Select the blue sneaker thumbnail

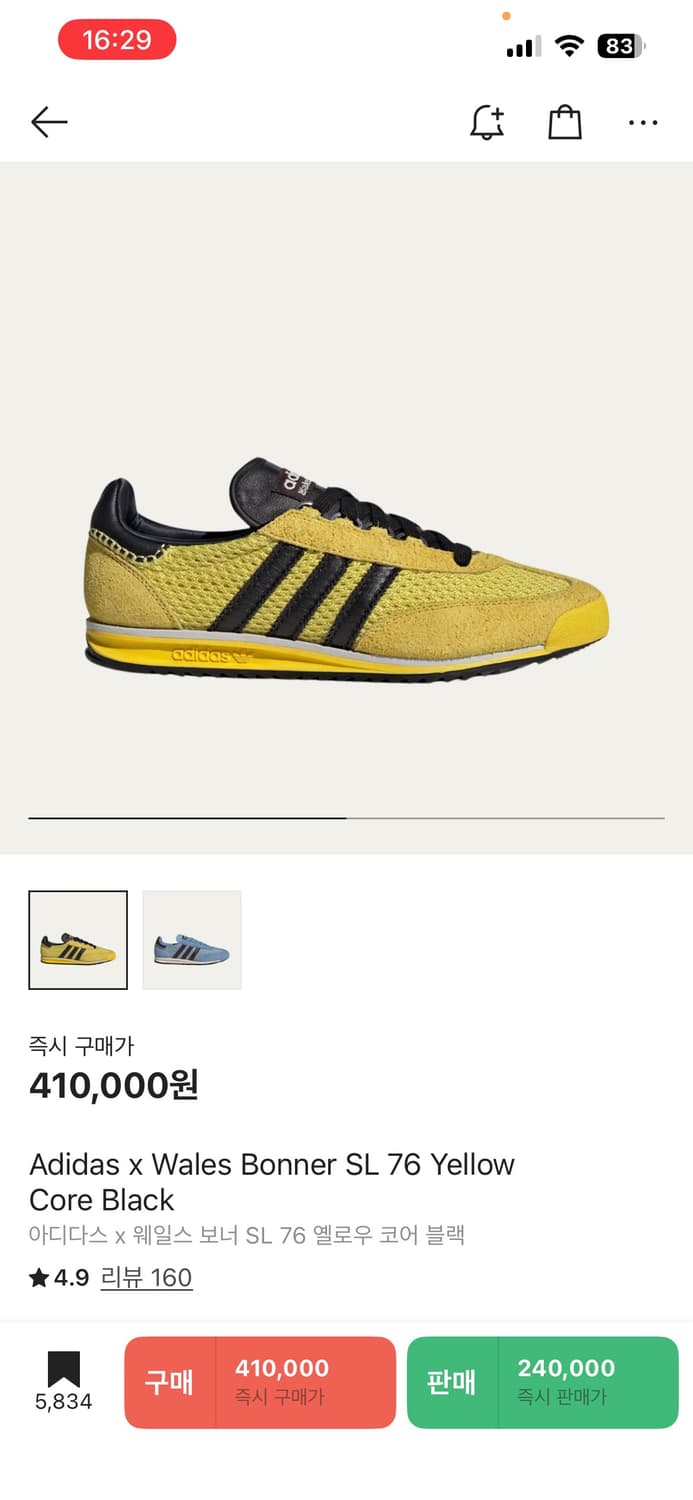coord(192,940)
